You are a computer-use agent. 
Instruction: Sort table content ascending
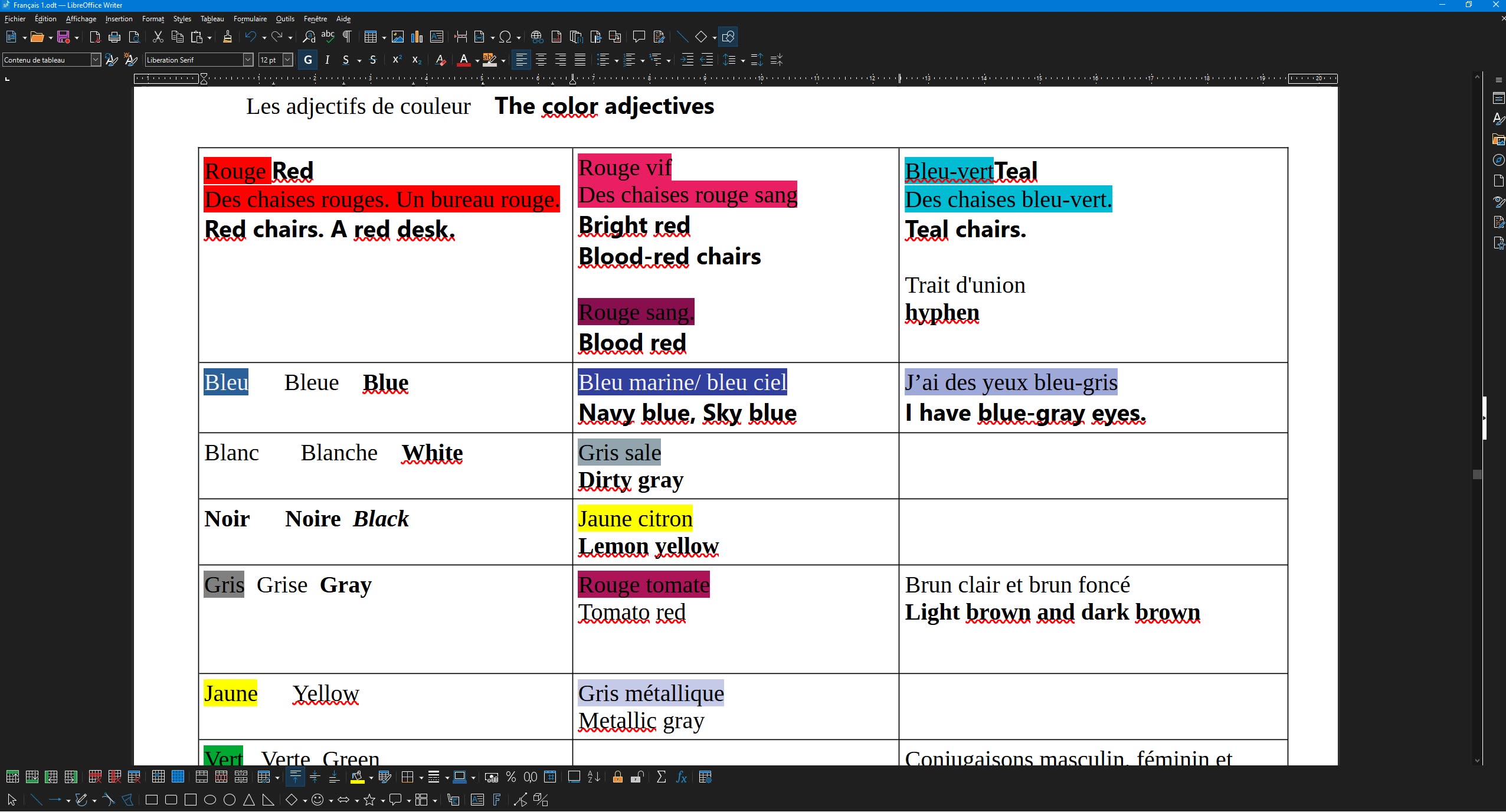coord(594,777)
